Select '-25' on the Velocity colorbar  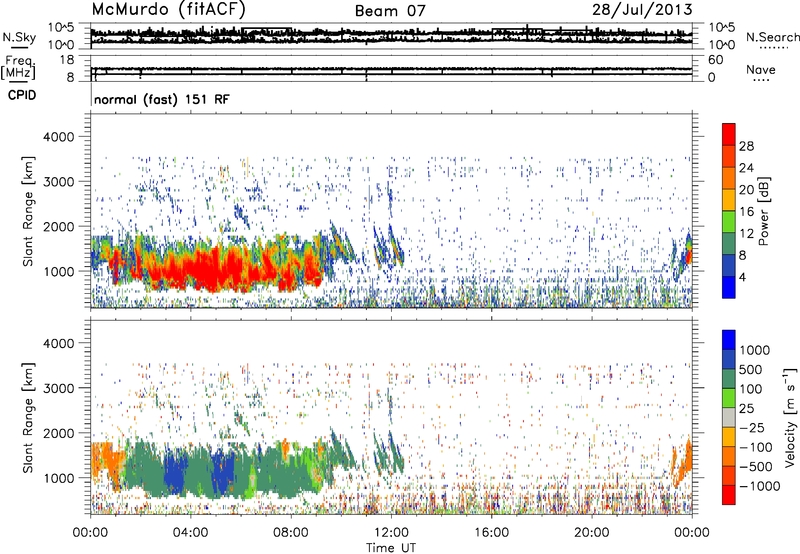[752, 427]
